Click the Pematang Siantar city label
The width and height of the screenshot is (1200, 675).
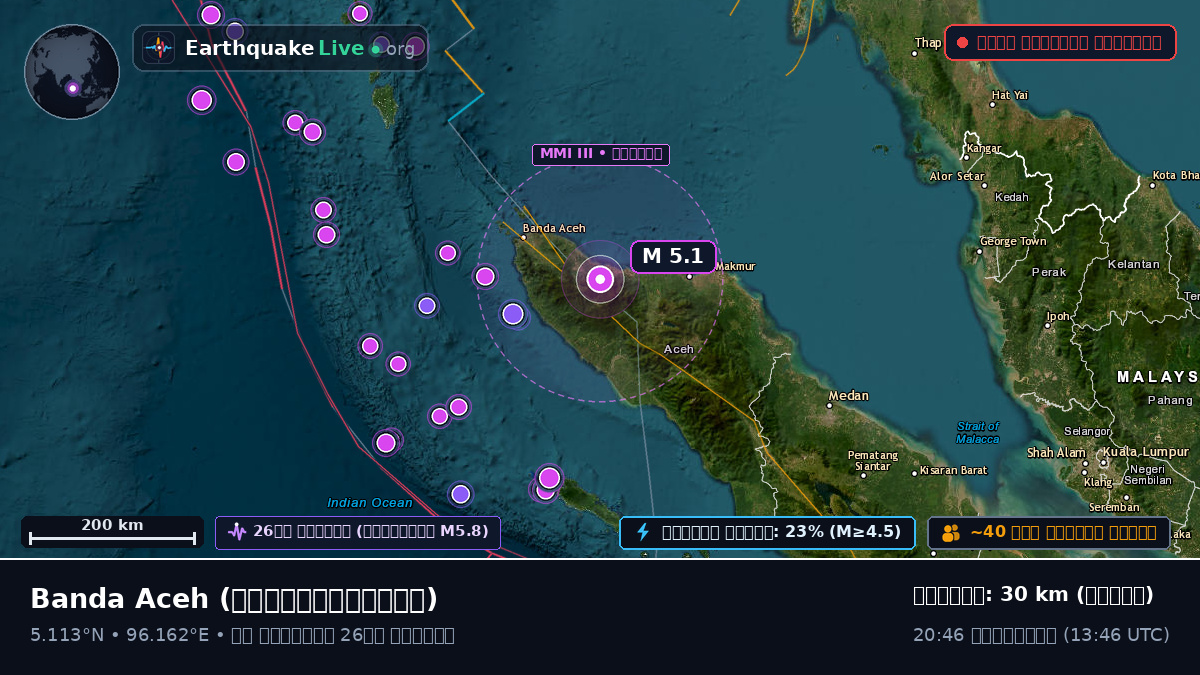point(872,461)
